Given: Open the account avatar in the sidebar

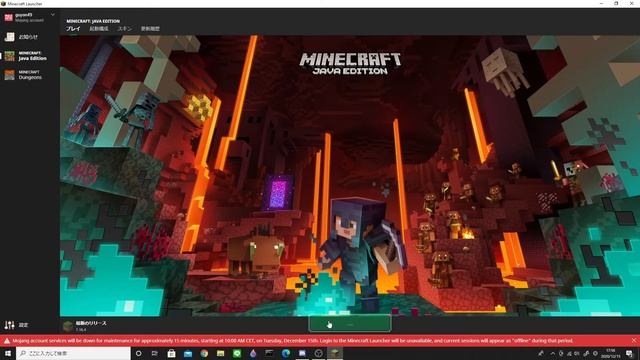Looking at the screenshot, I should (x=9, y=17).
